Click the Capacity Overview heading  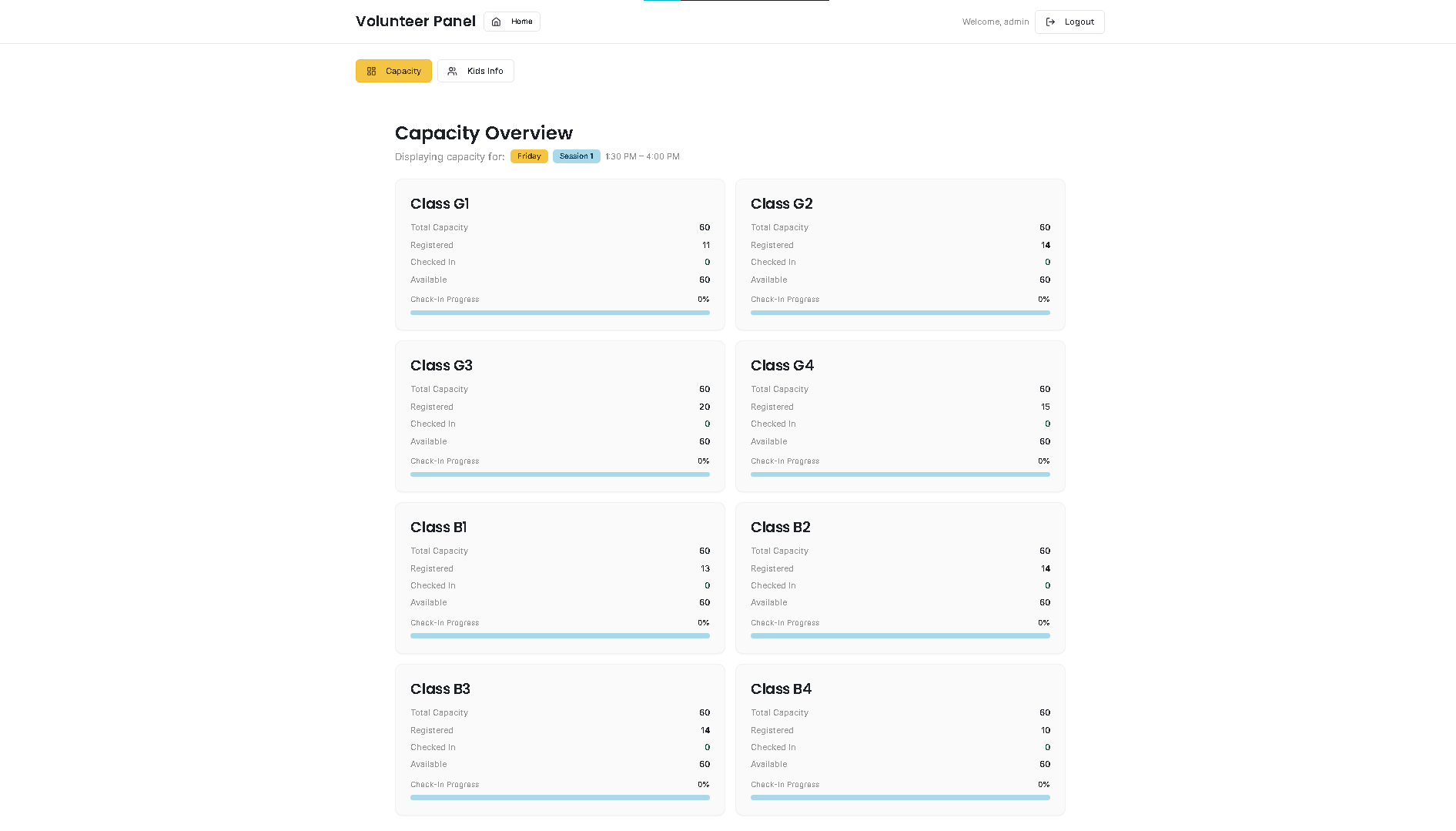484,133
